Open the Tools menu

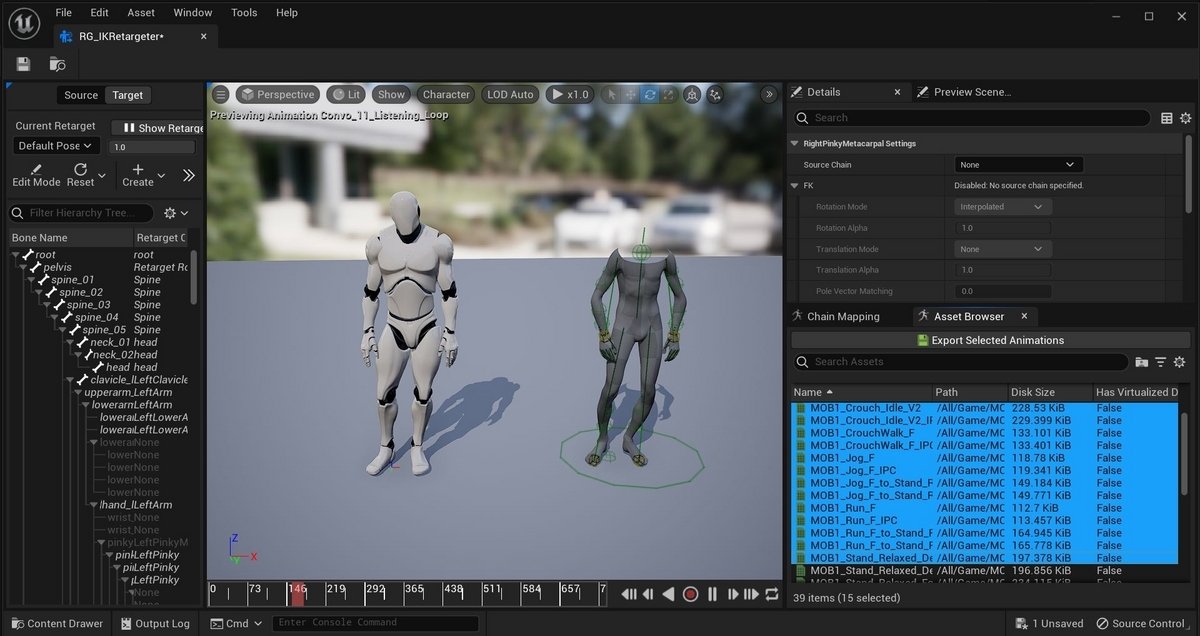[244, 13]
